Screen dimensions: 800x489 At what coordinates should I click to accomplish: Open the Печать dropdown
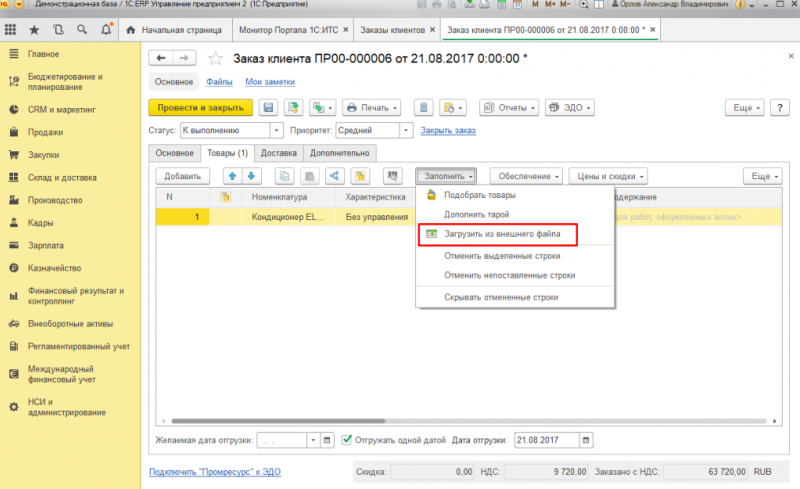371,108
